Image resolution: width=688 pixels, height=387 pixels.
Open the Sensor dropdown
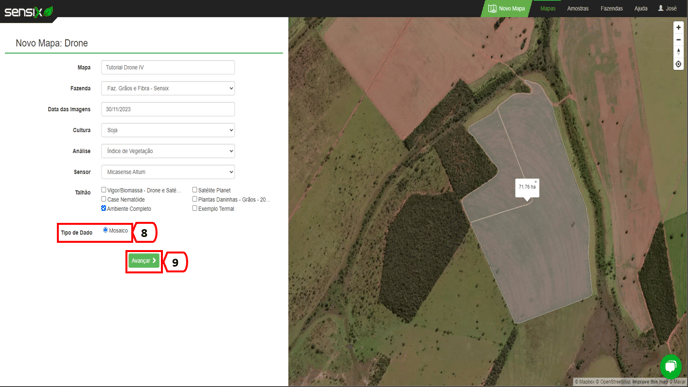point(168,172)
